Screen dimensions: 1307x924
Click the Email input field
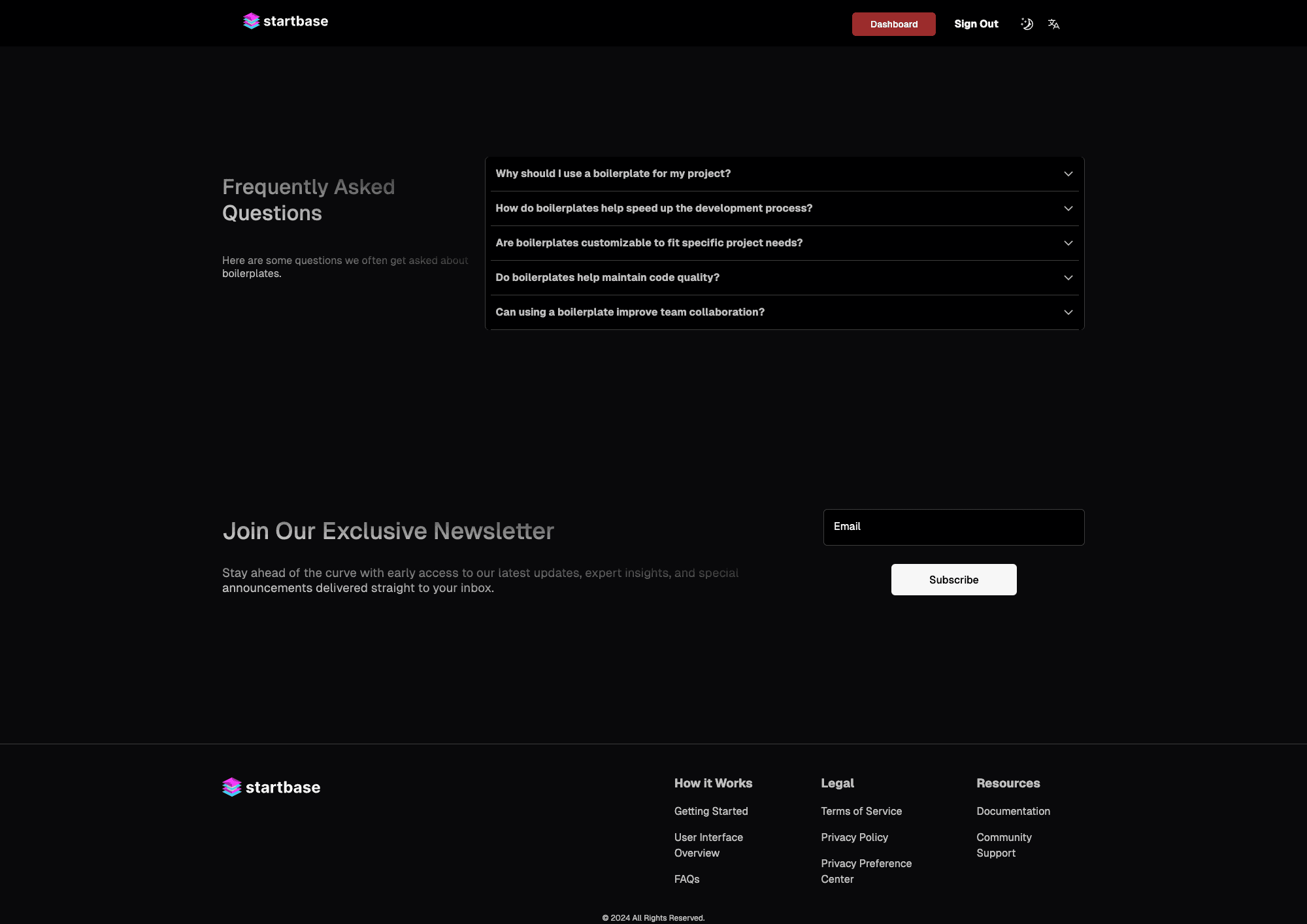point(953,526)
